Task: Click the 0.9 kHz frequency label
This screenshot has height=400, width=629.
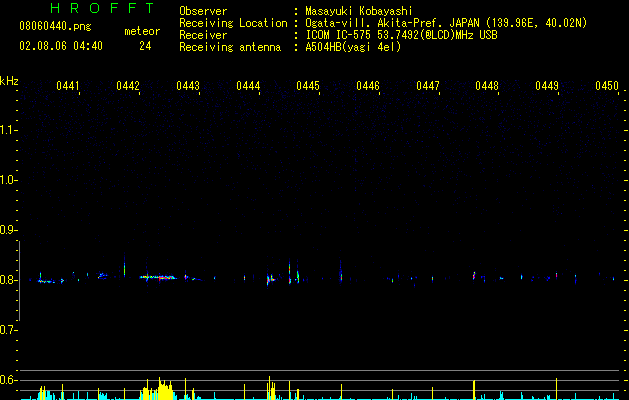Action: pos(9,230)
